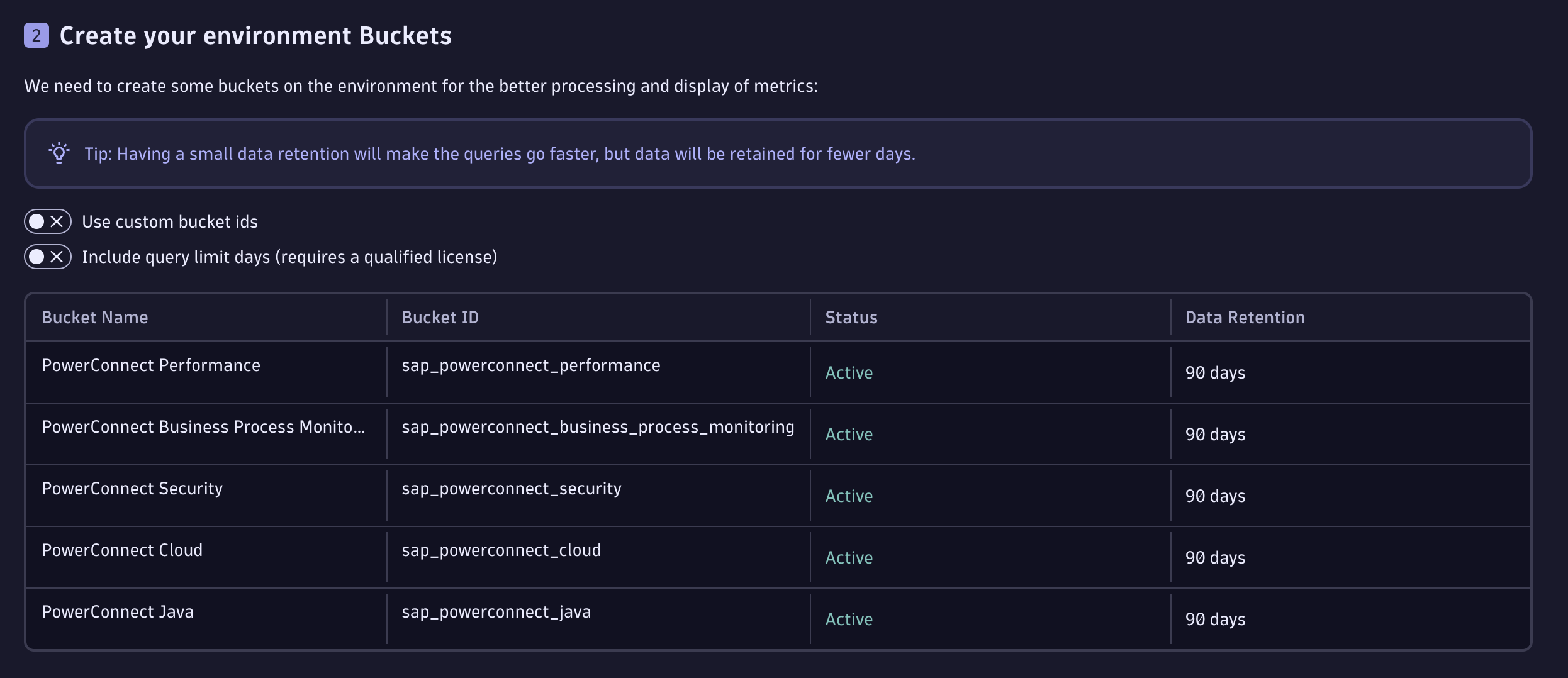Enable the Use custom bucket ids toggle
Screen dimensions: 1568x678
48,221
